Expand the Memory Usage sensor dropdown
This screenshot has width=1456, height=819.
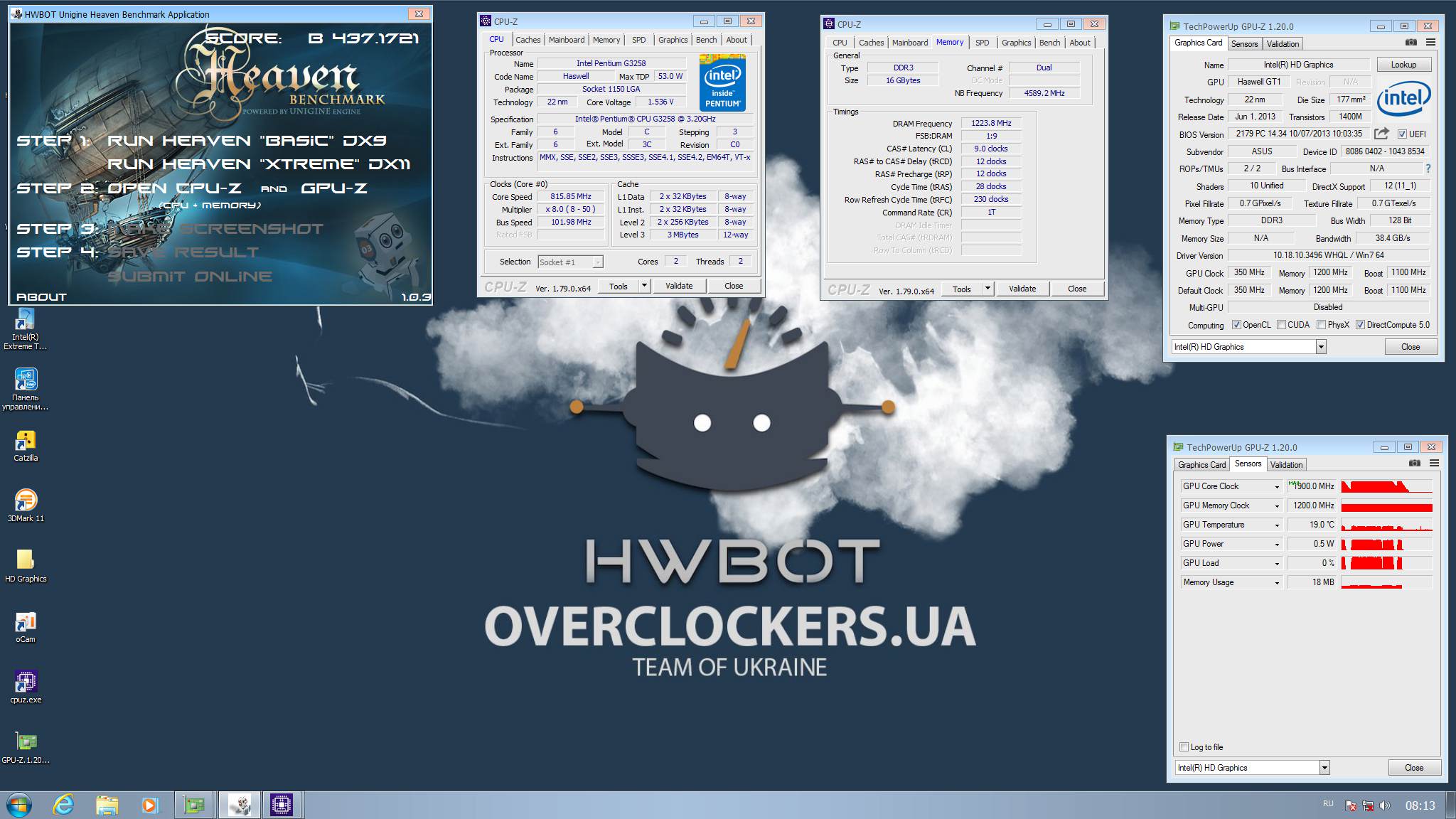click(x=1277, y=583)
